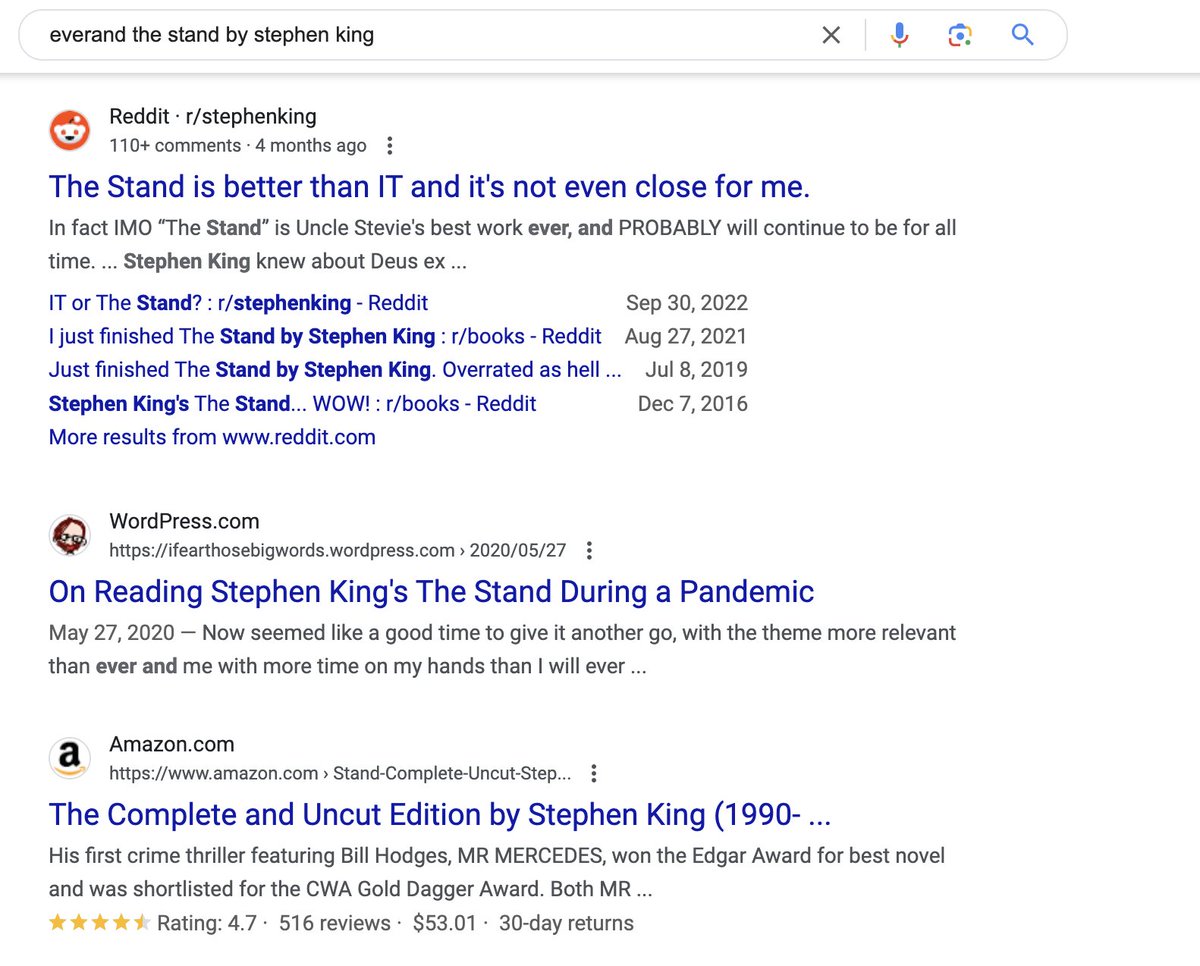Click the star rating graphic on Amazon result

pos(100,922)
